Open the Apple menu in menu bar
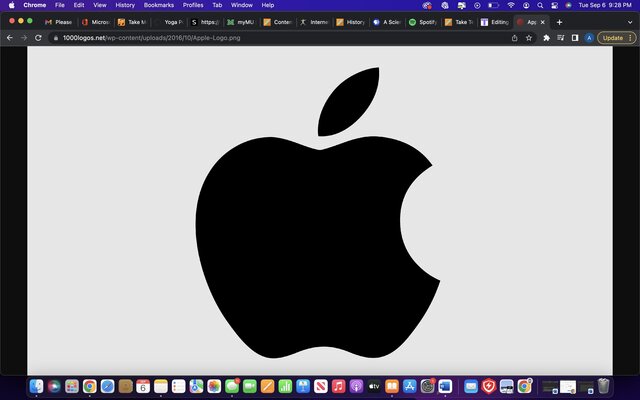The height and width of the screenshot is (400, 640). click(x=11, y=5)
